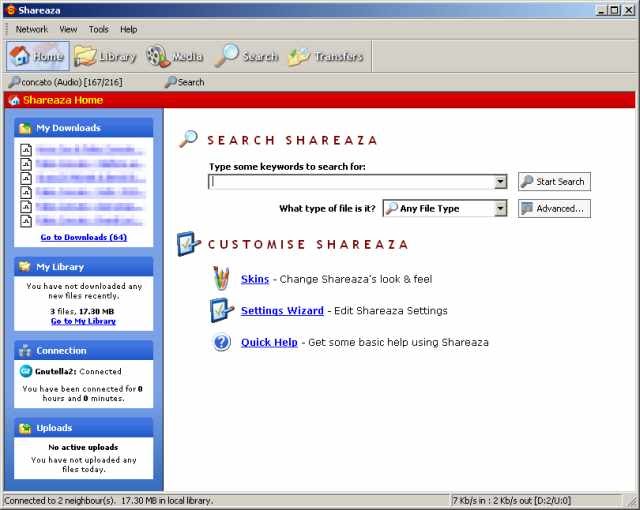
Task: Click the second download file icon
Action: coord(26,164)
